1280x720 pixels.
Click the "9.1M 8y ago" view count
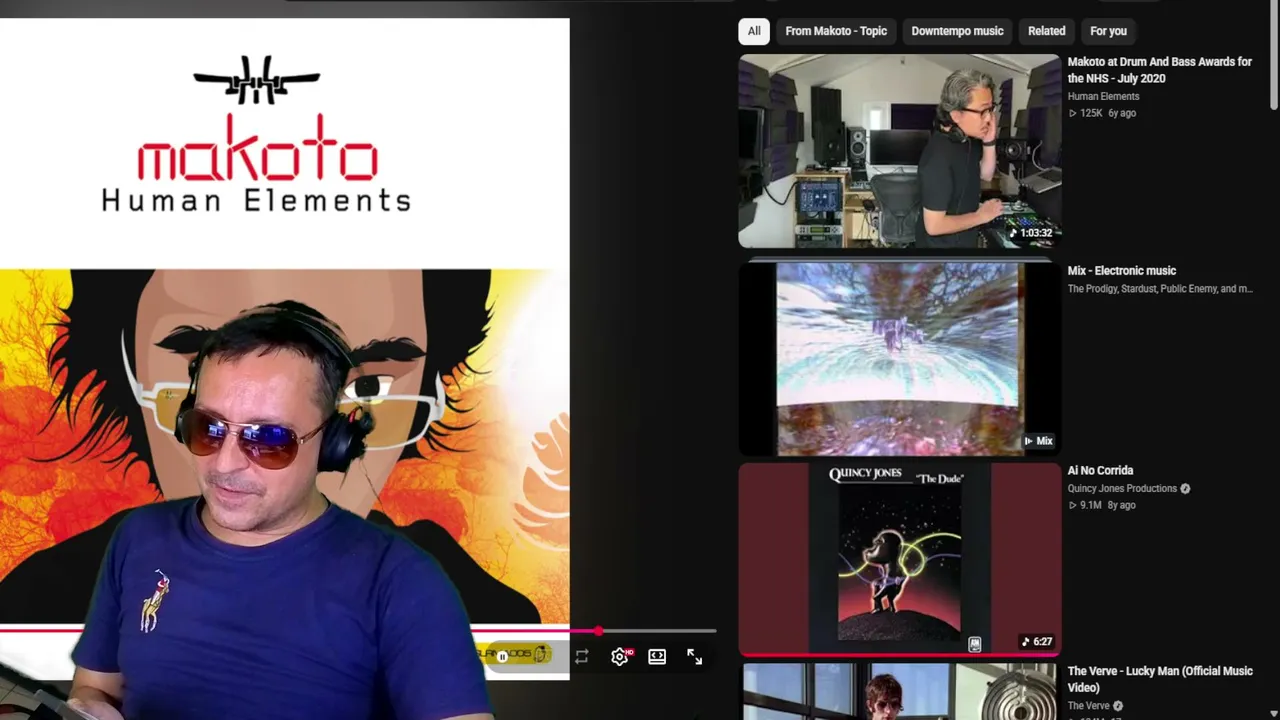(x=1101, y=506)
